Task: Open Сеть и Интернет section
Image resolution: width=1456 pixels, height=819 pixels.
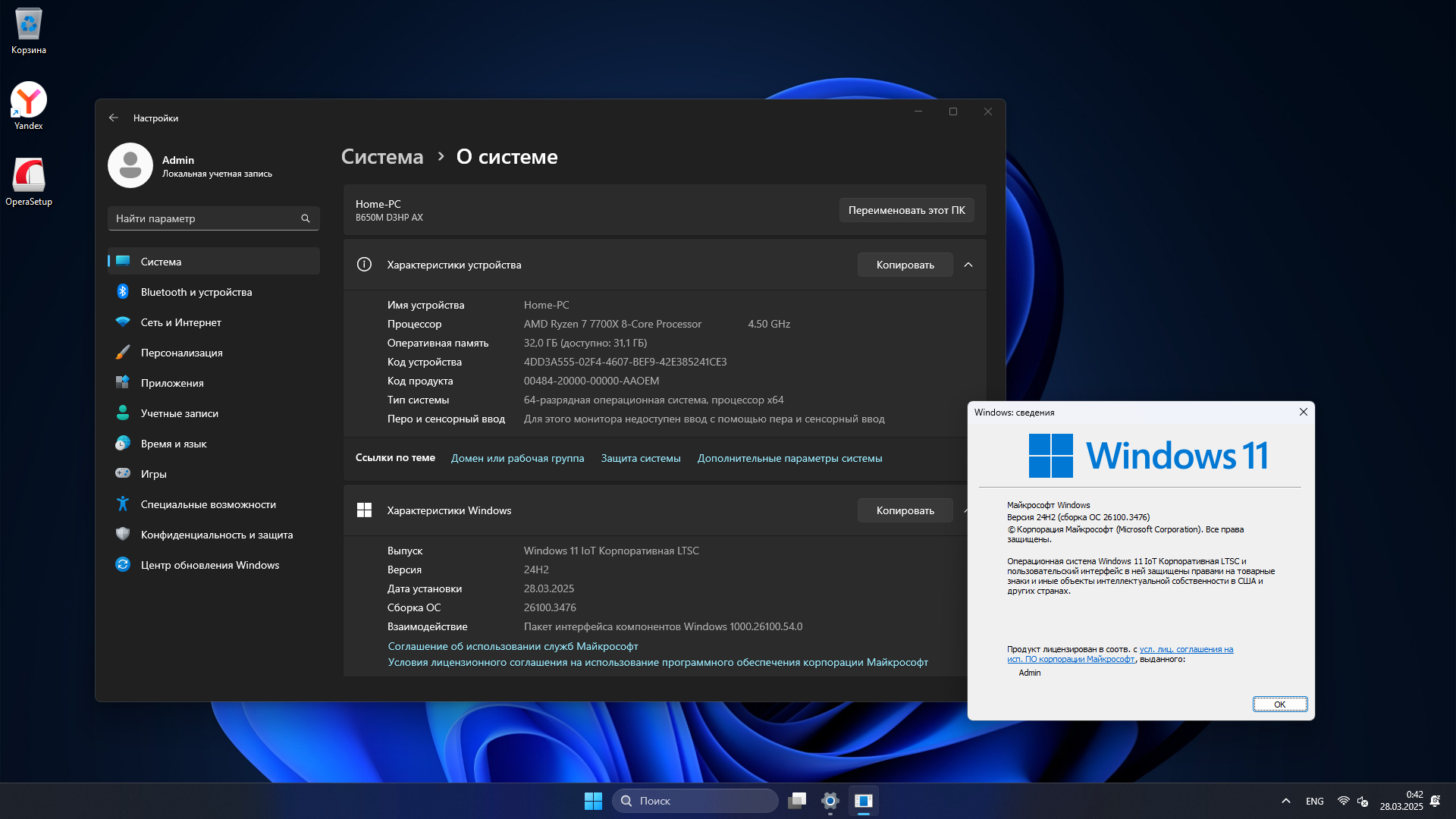Action: tap(180, 322)
